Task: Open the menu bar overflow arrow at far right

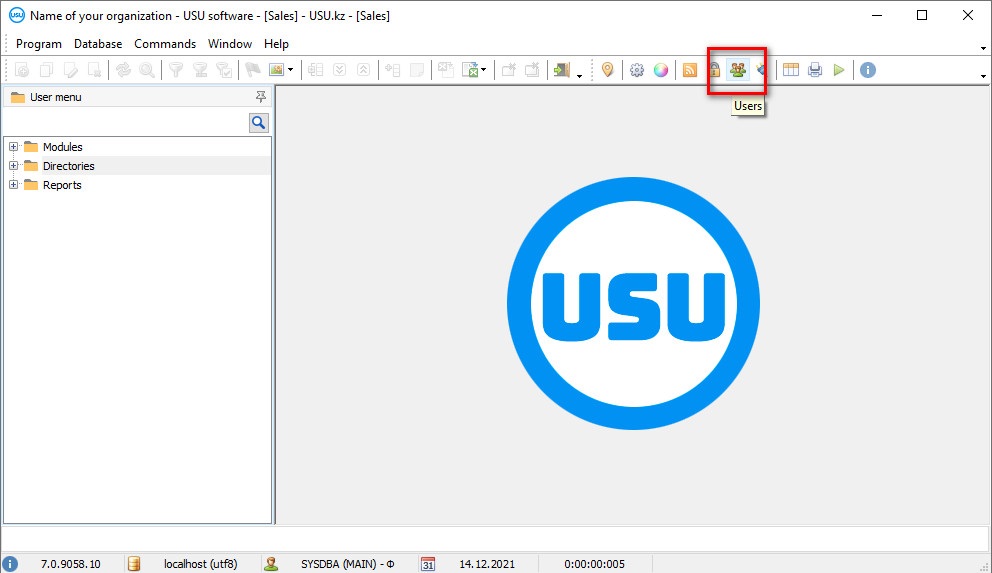Action: click(983, 48)
